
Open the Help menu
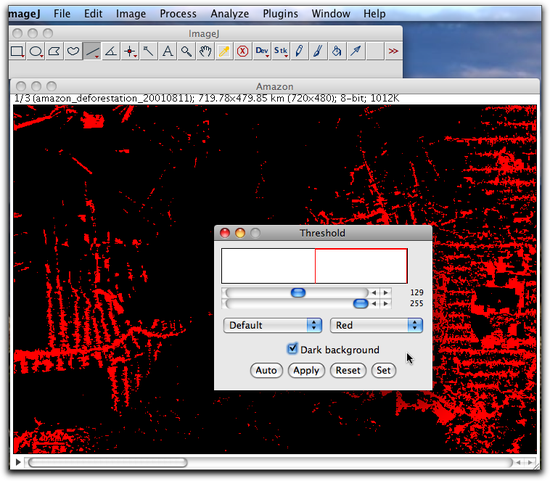(374, 14)
